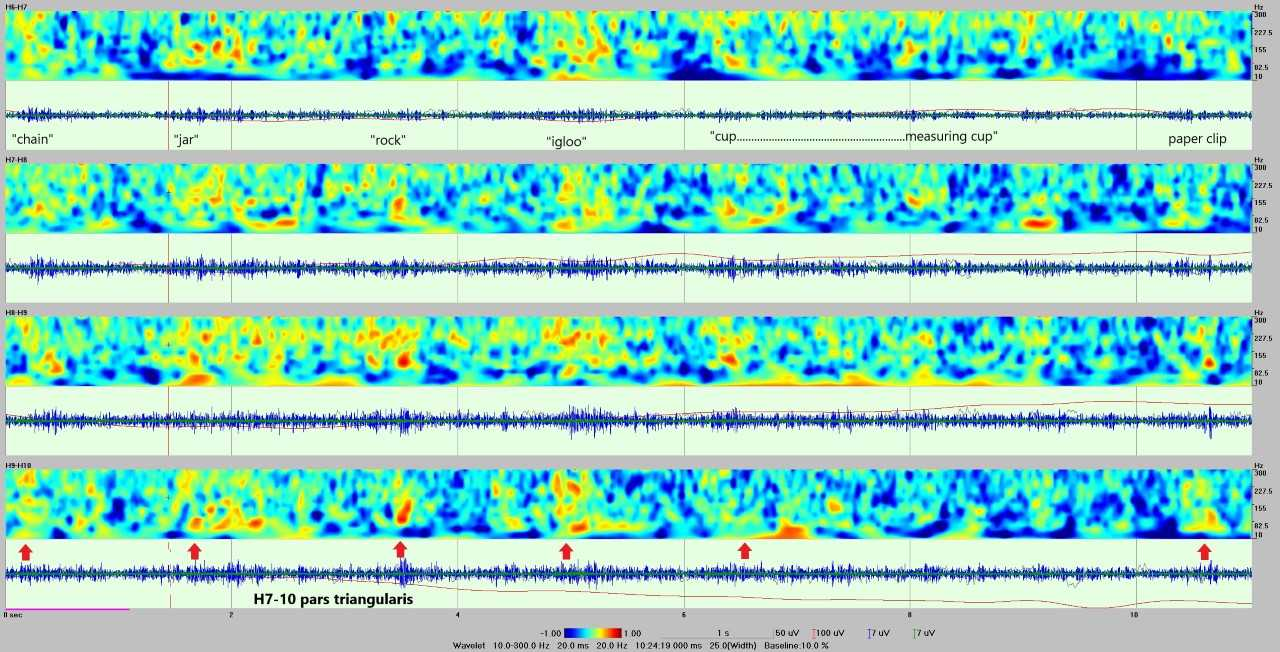Click the H6-H7 channel label
This screenshot has height=652, width=1280.
(x=16, y=7)
